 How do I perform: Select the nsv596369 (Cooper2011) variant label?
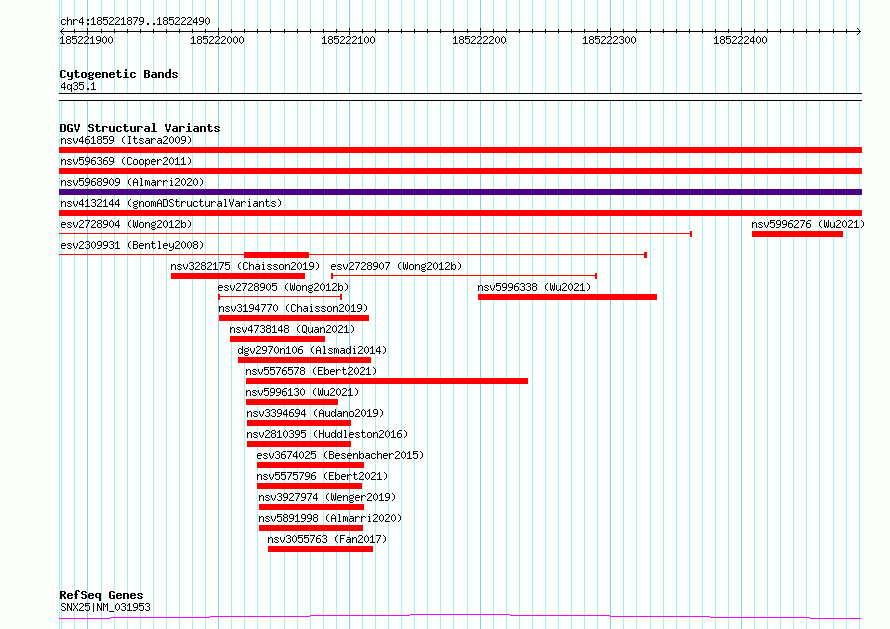tap(126, 161)
